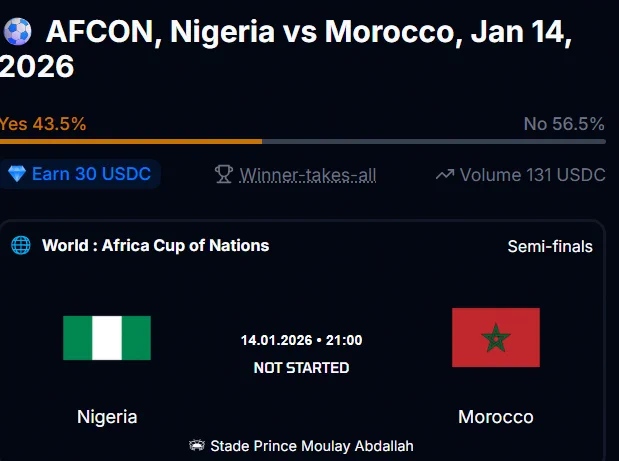Click the stadium icon by venue name
This screenshot has height=461, width=619.
coord(197,446)
